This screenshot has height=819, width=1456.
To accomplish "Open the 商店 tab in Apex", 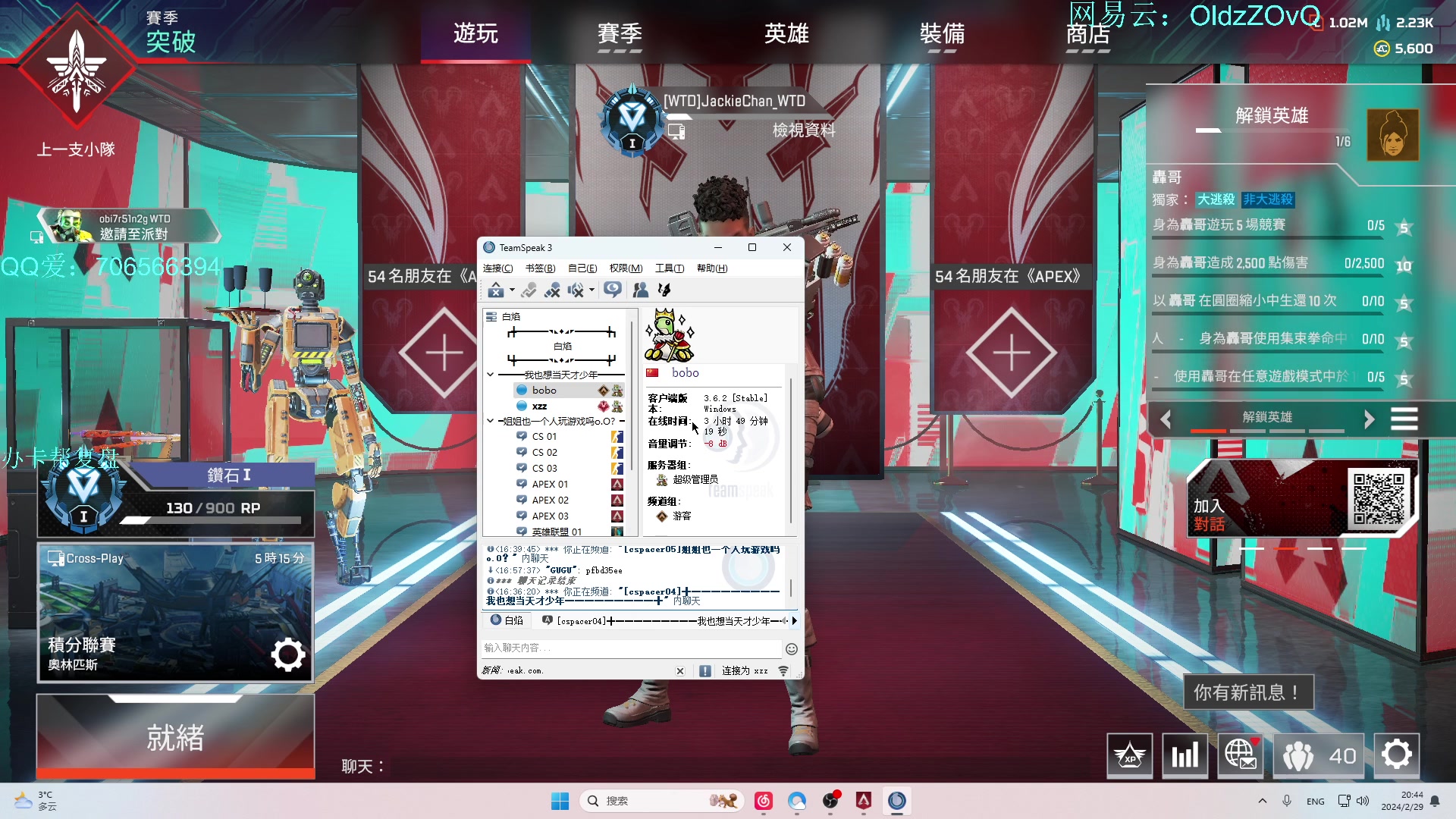I will click(x=1088, y=35).
